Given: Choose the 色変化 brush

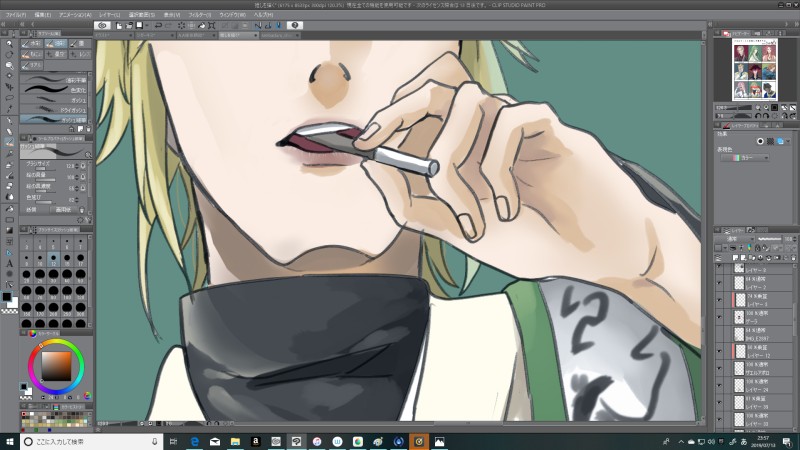Looking at the screenshot, I should (54, 90).
